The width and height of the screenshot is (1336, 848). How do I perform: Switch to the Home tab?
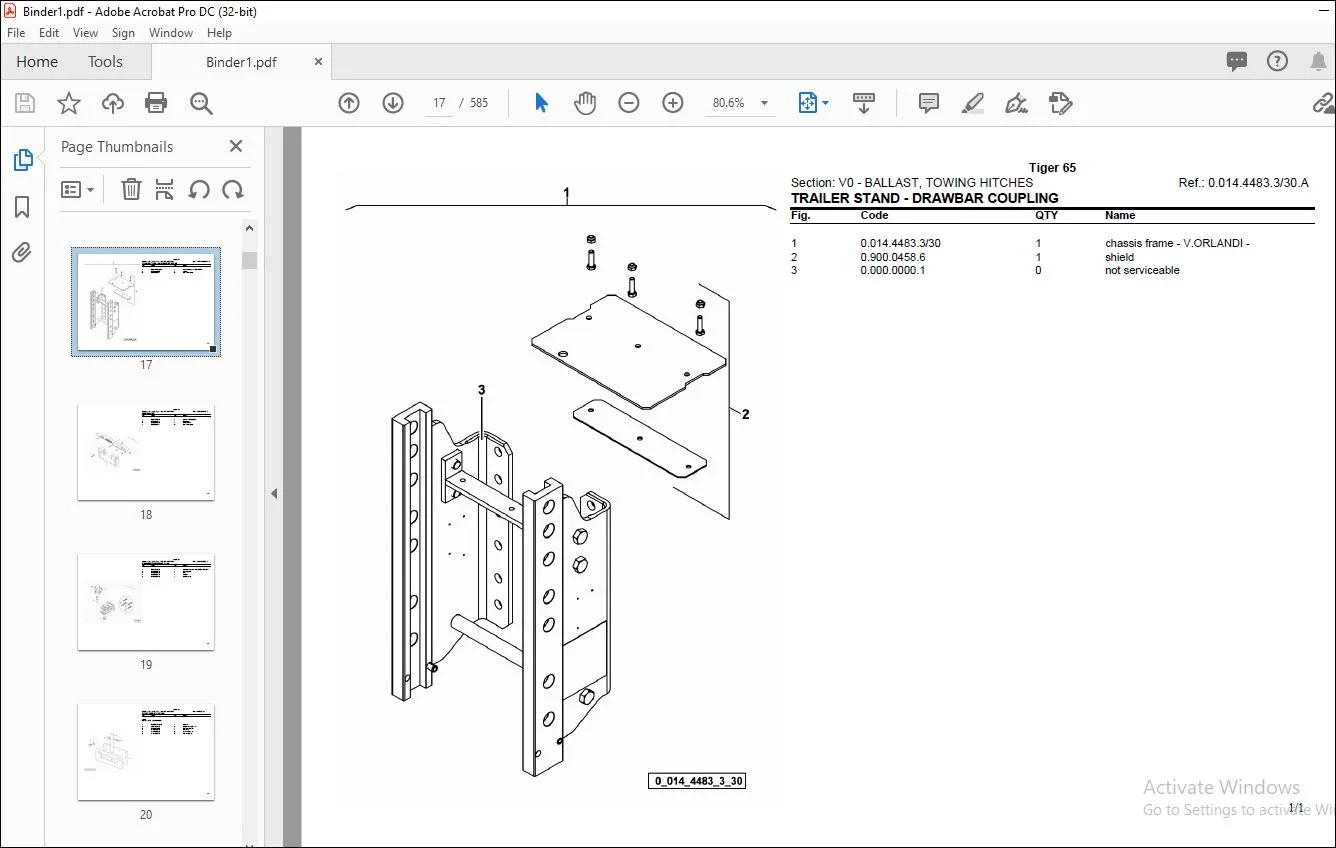[x=37, y=62]
